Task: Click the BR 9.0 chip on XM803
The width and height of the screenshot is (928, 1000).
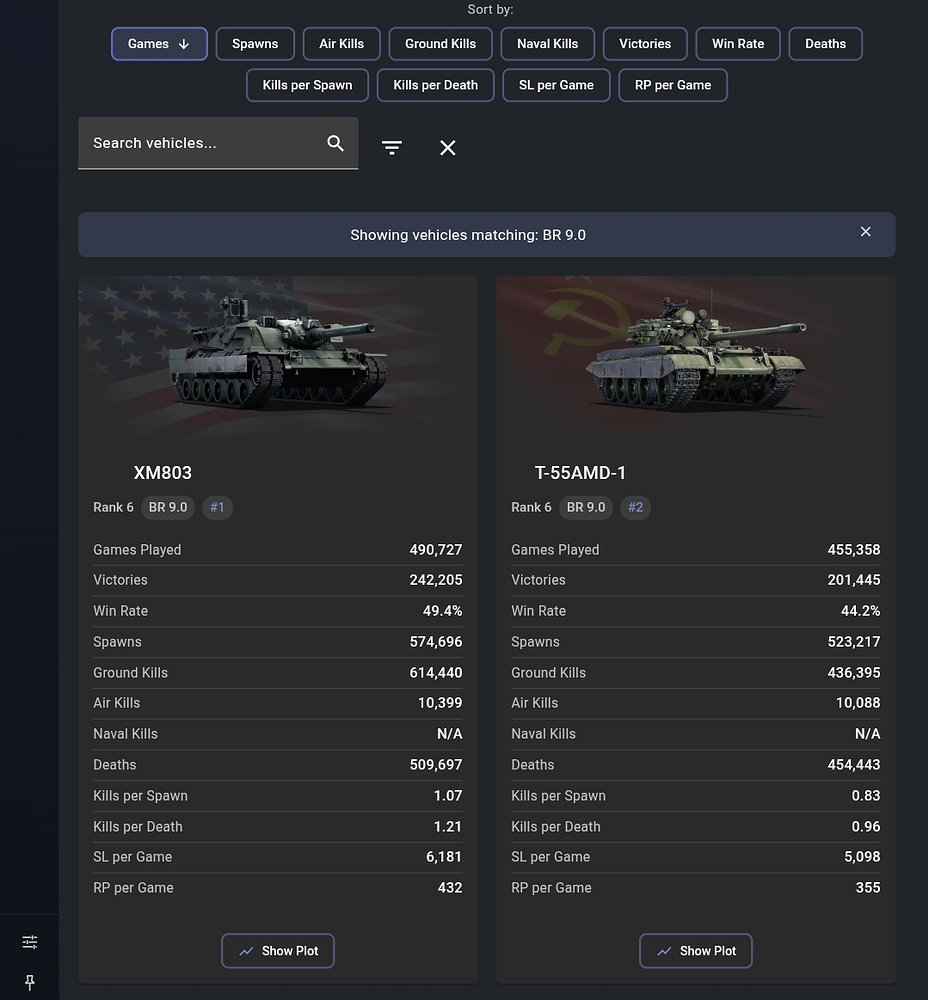Action: click(x=168, y=508)
